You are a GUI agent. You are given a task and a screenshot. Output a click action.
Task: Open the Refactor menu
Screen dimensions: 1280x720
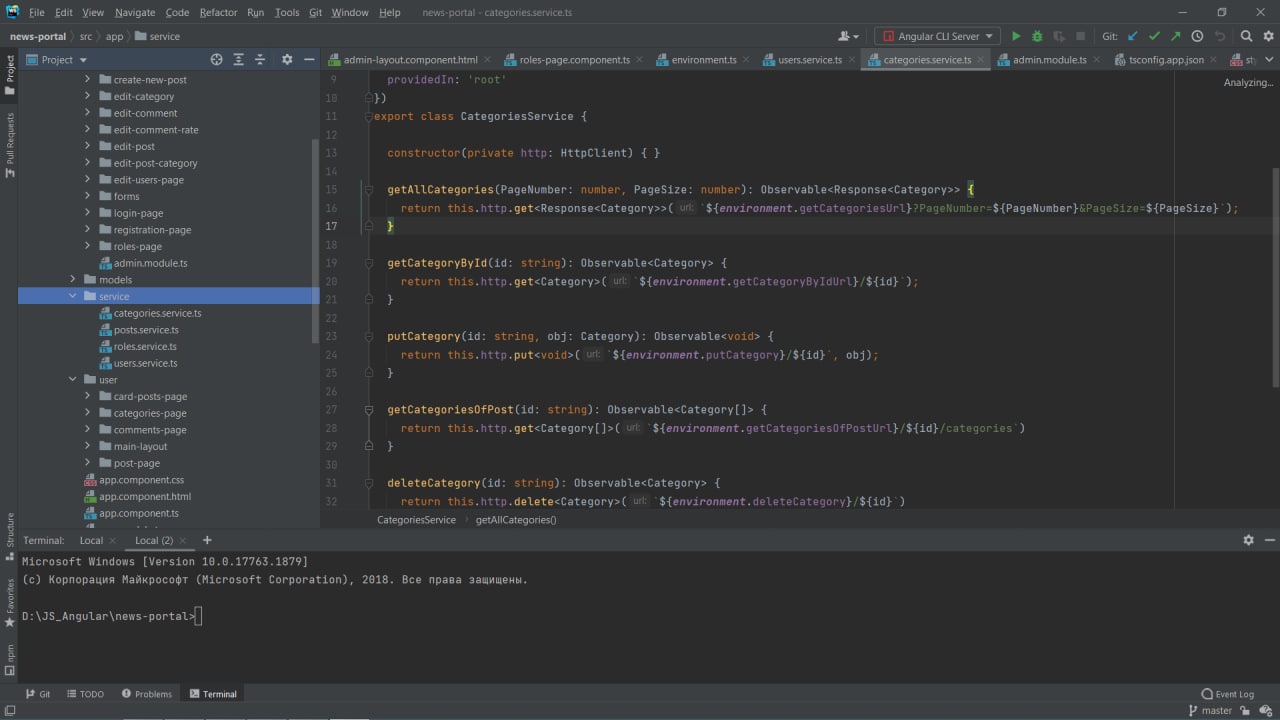[218, 12]
